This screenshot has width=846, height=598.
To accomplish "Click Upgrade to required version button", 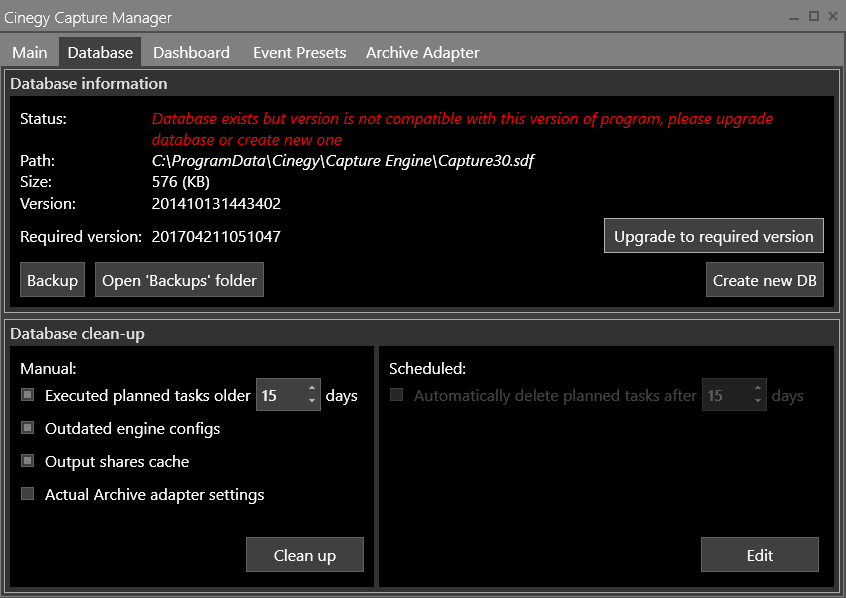I will click(x=713, y=236).
